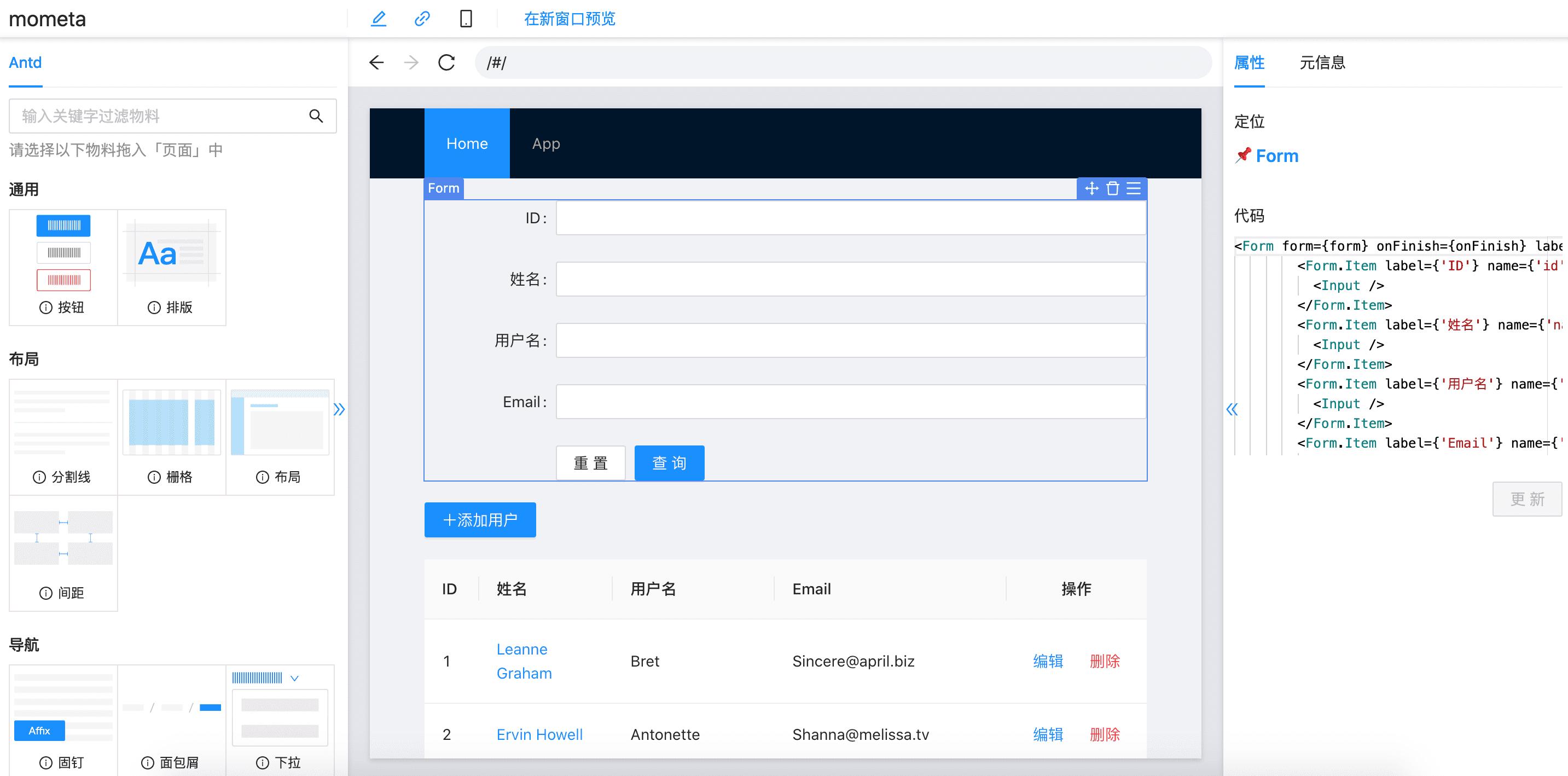Click the 添加用户 button
1568x776 pixels.
point(480,520)
